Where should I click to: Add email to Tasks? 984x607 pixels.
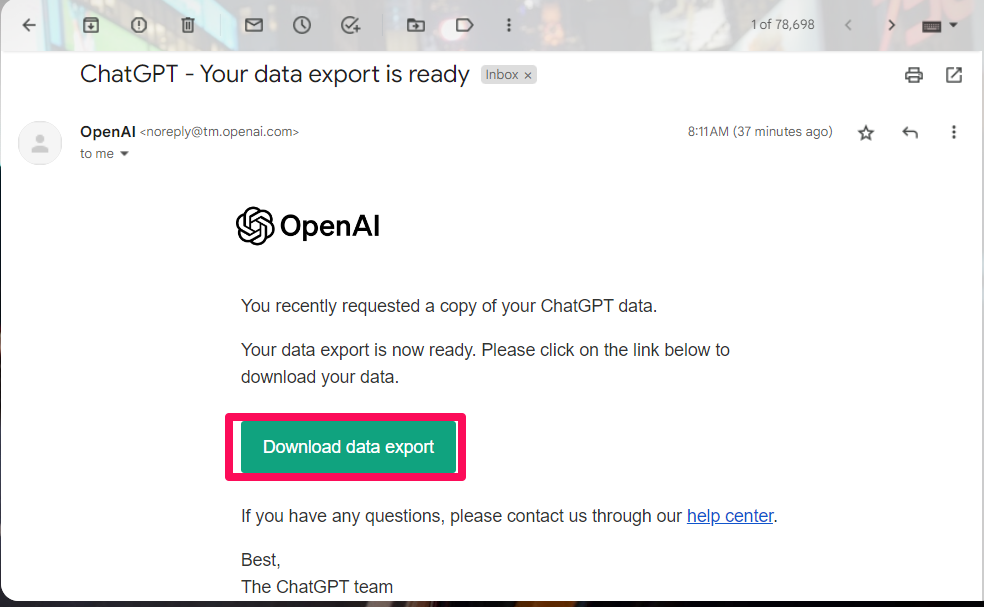click(x=350, y=25)
